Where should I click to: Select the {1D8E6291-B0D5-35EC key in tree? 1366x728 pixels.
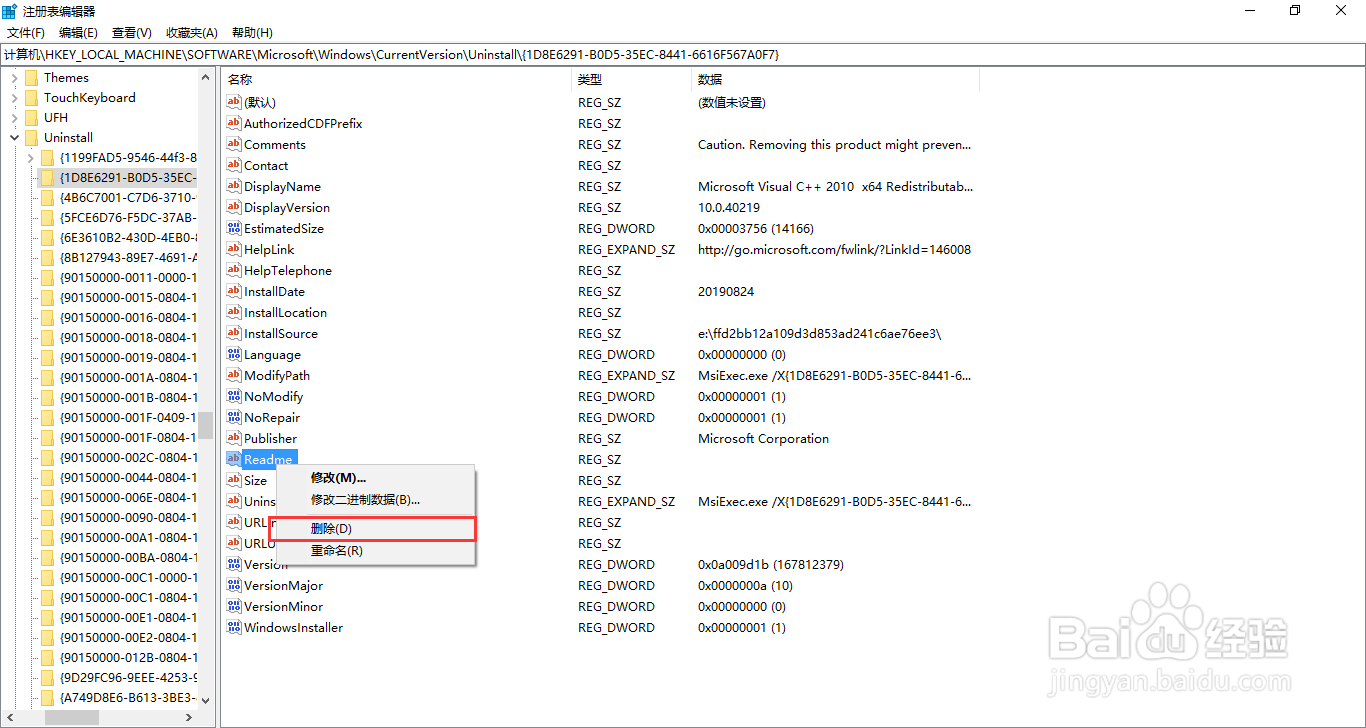click(x=127, y=177)
